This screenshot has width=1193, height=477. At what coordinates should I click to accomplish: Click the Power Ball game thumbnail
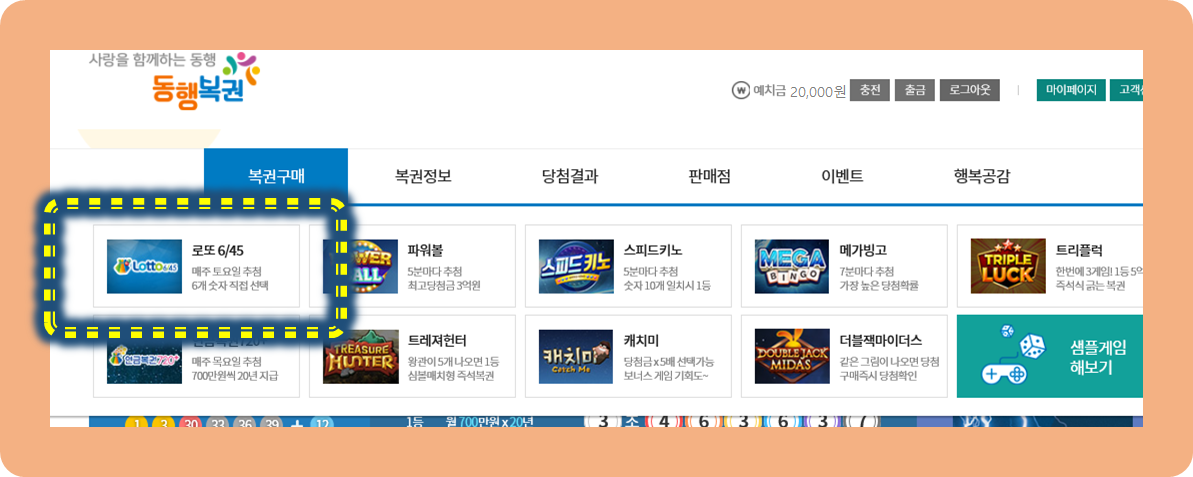click(361, 266)
